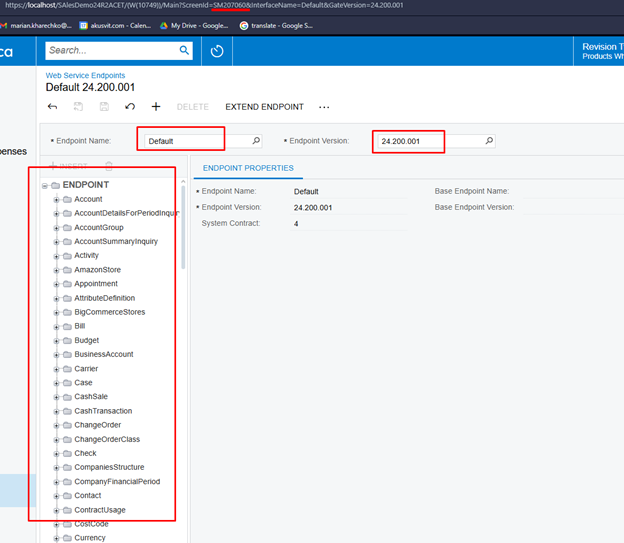624x543 pixels.
Task: Expand the Appointment tree node
Action: pos(56,284)
